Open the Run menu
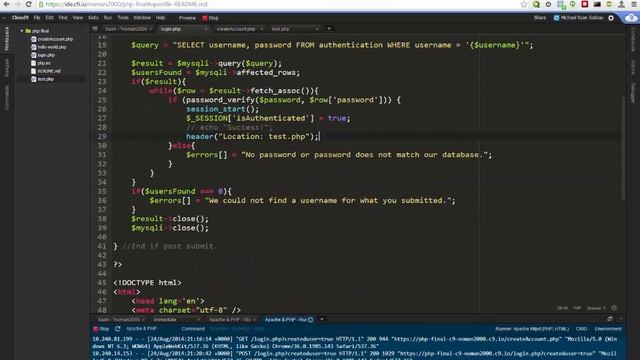Image resolution: width=640 pixels, height=360 pixels. [x=108, y=18]
